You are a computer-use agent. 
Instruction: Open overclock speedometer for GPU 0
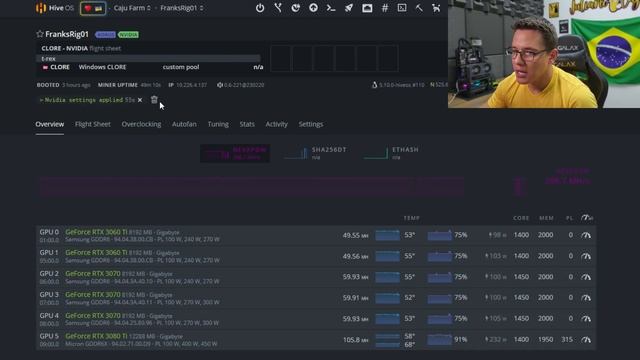[586, 235]
